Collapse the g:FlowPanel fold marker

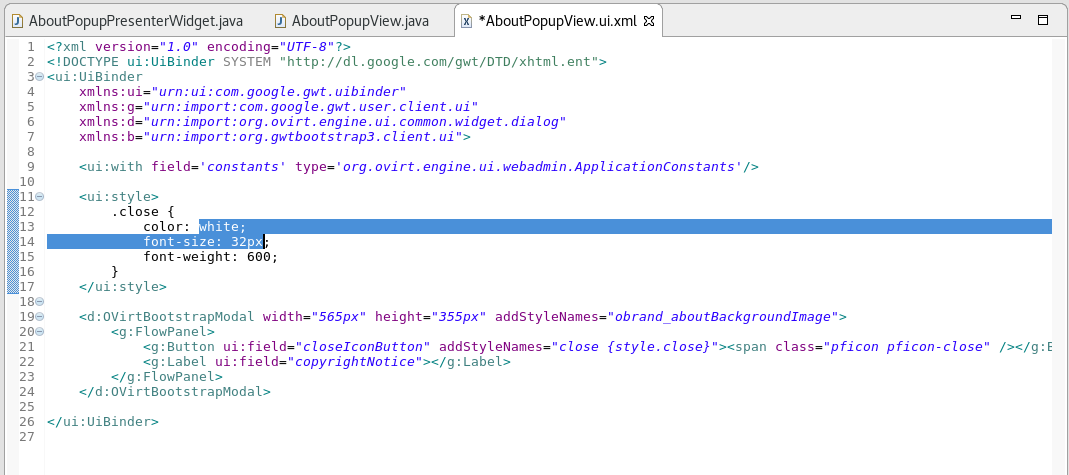(x=38, y=332)
